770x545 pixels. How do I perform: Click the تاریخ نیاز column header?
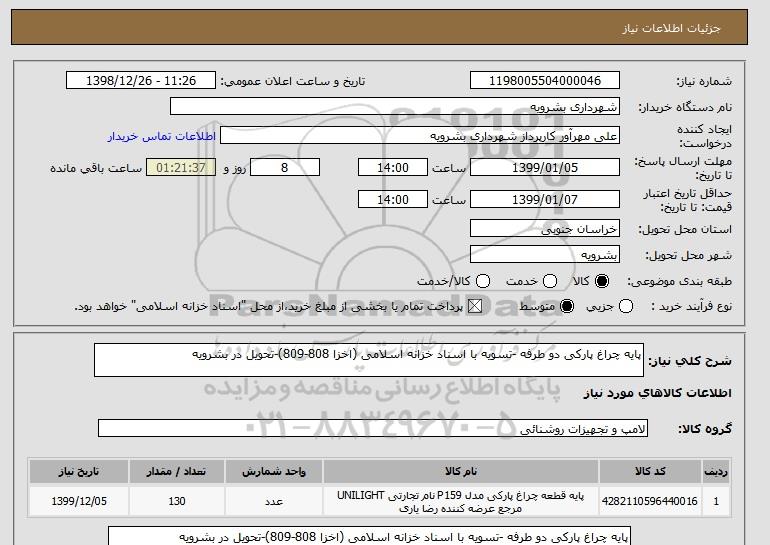79,471
